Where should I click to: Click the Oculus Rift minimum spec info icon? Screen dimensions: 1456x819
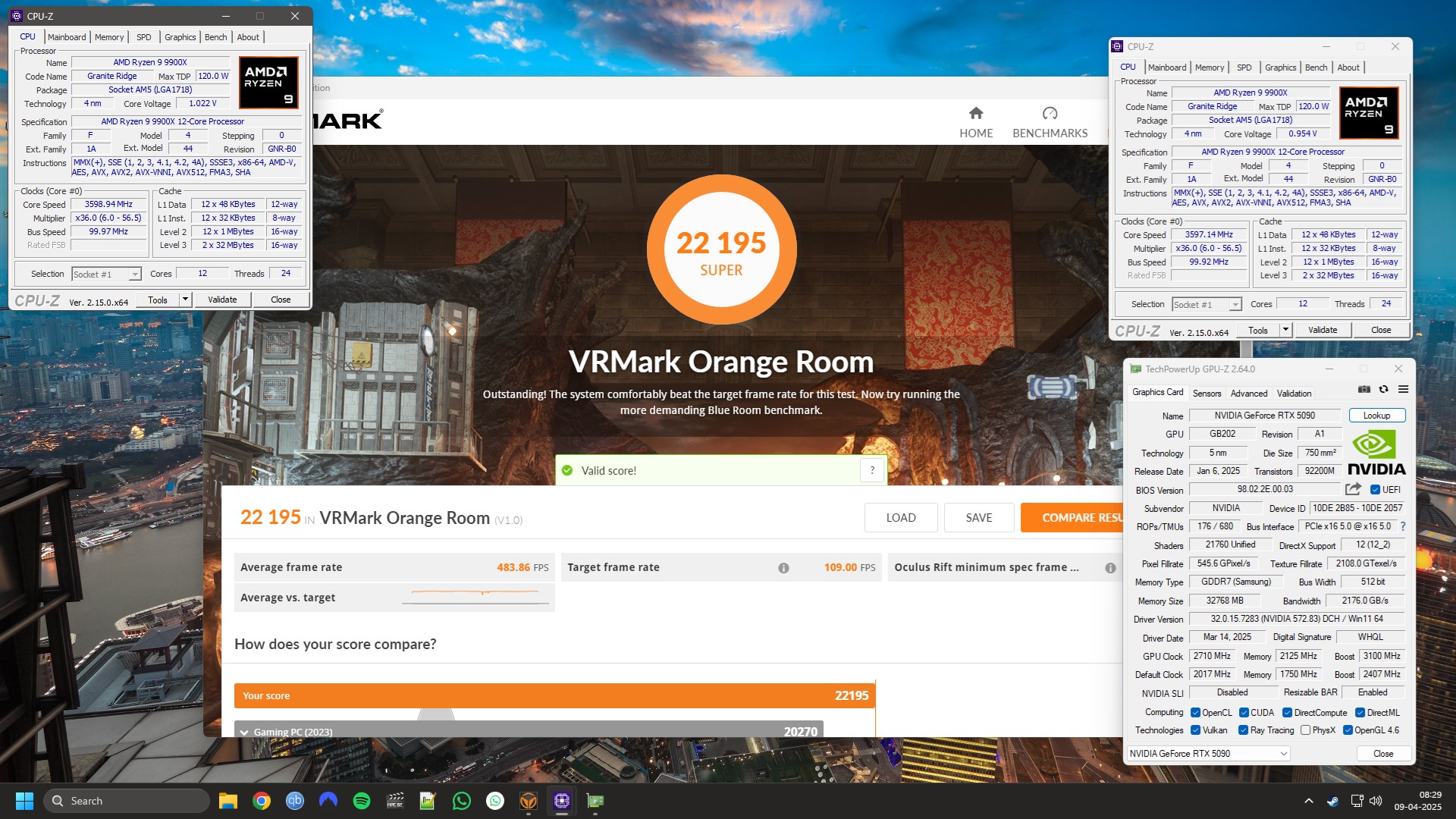(x=1110, y=568)
